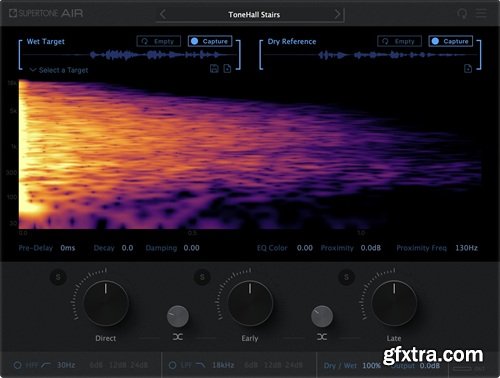The image size is (500, 378).
Task: Expand the Select a Target dropdown
Action: coord(59,70)
